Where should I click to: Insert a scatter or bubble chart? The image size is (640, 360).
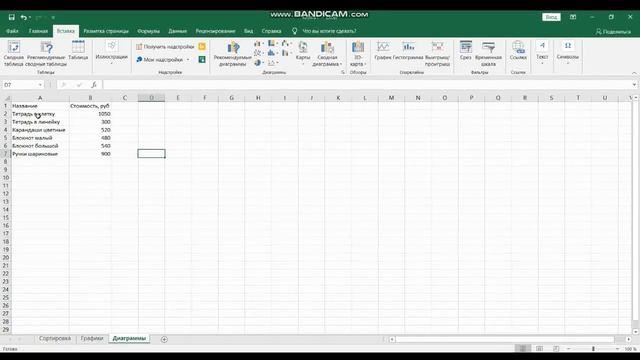click(x=272, y=63)
